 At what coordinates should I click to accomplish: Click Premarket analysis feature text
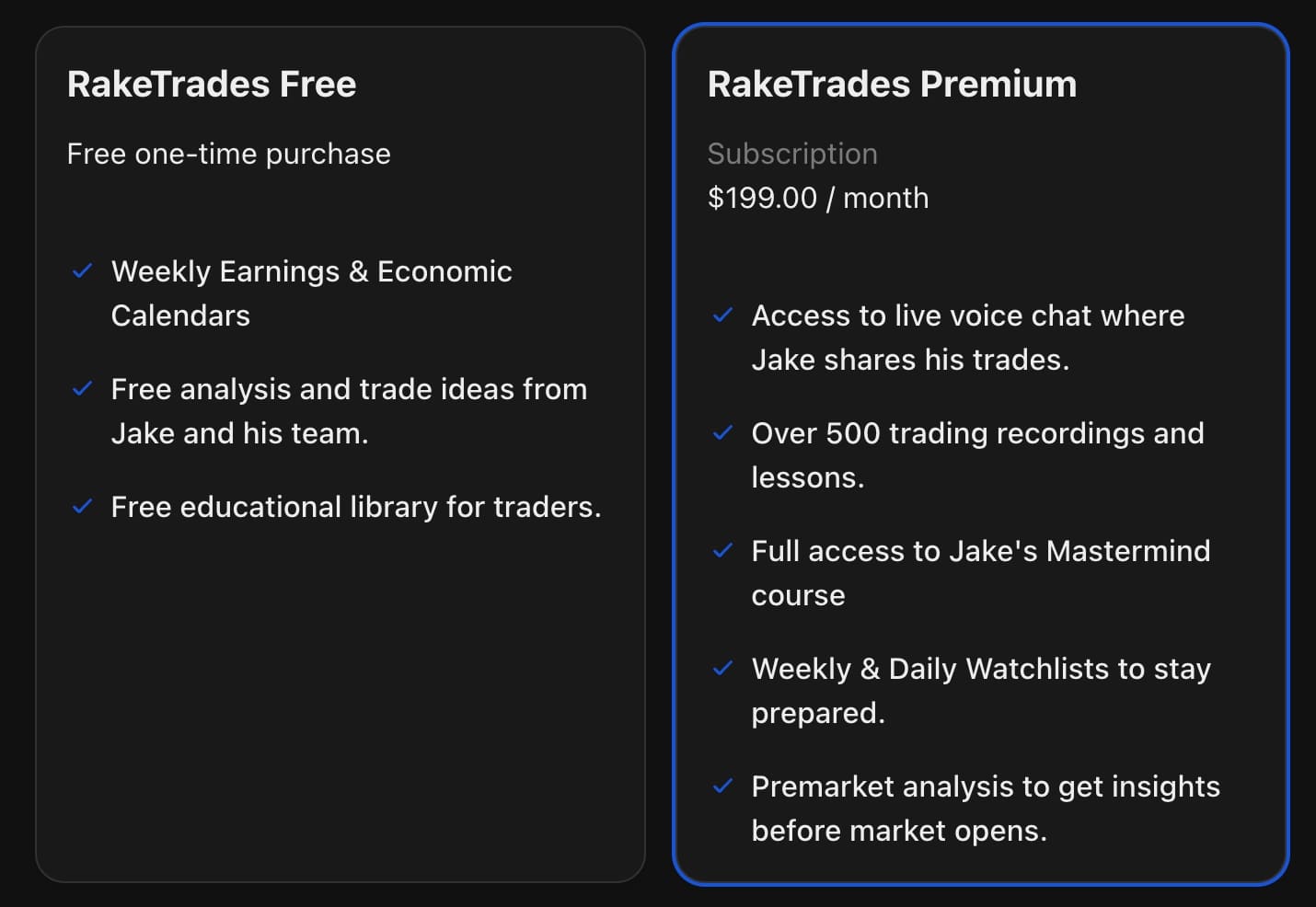[986, 808]
